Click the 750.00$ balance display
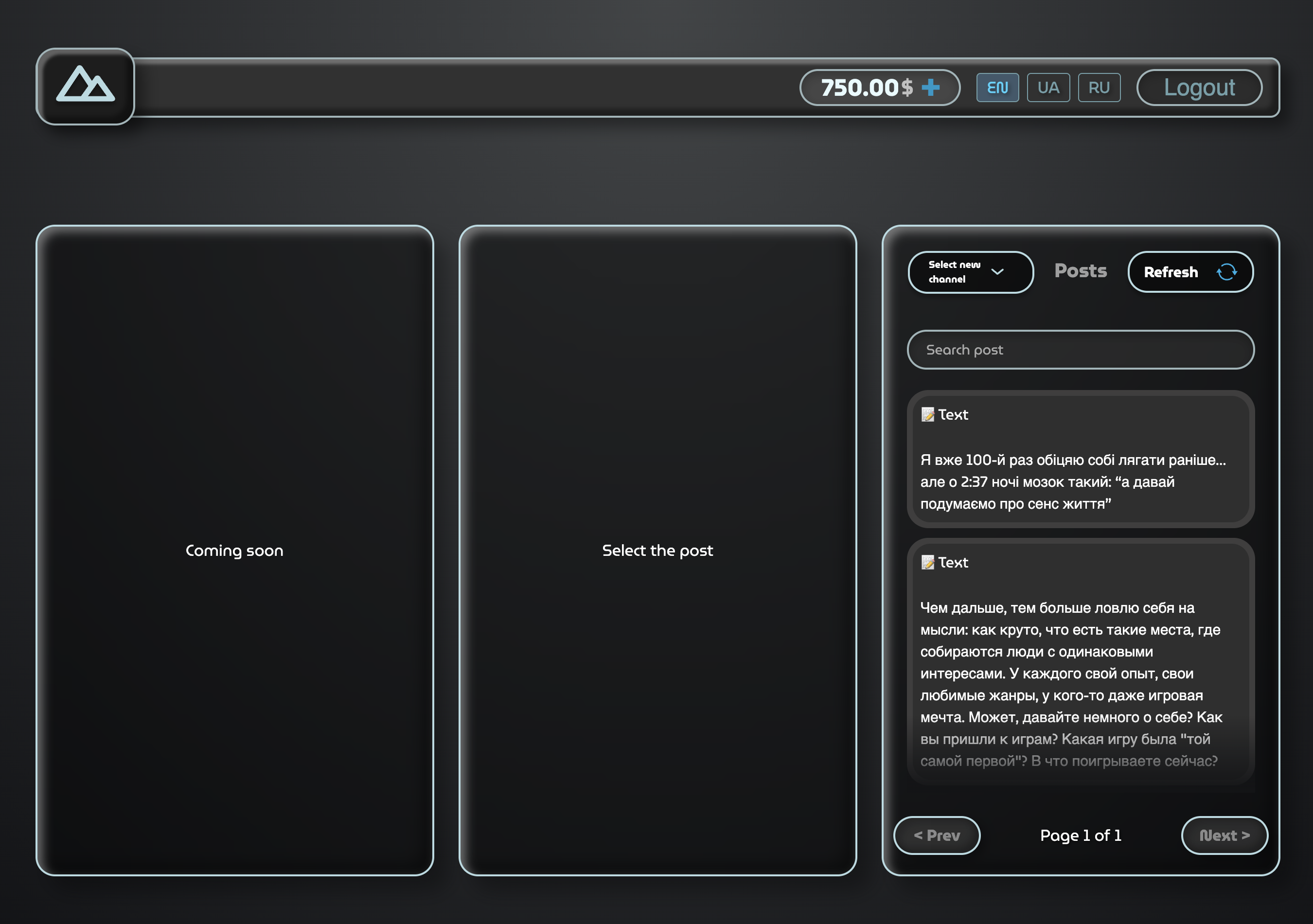Screen dimensions: 1313x924 pyautogui.click(x=867, y=88)
